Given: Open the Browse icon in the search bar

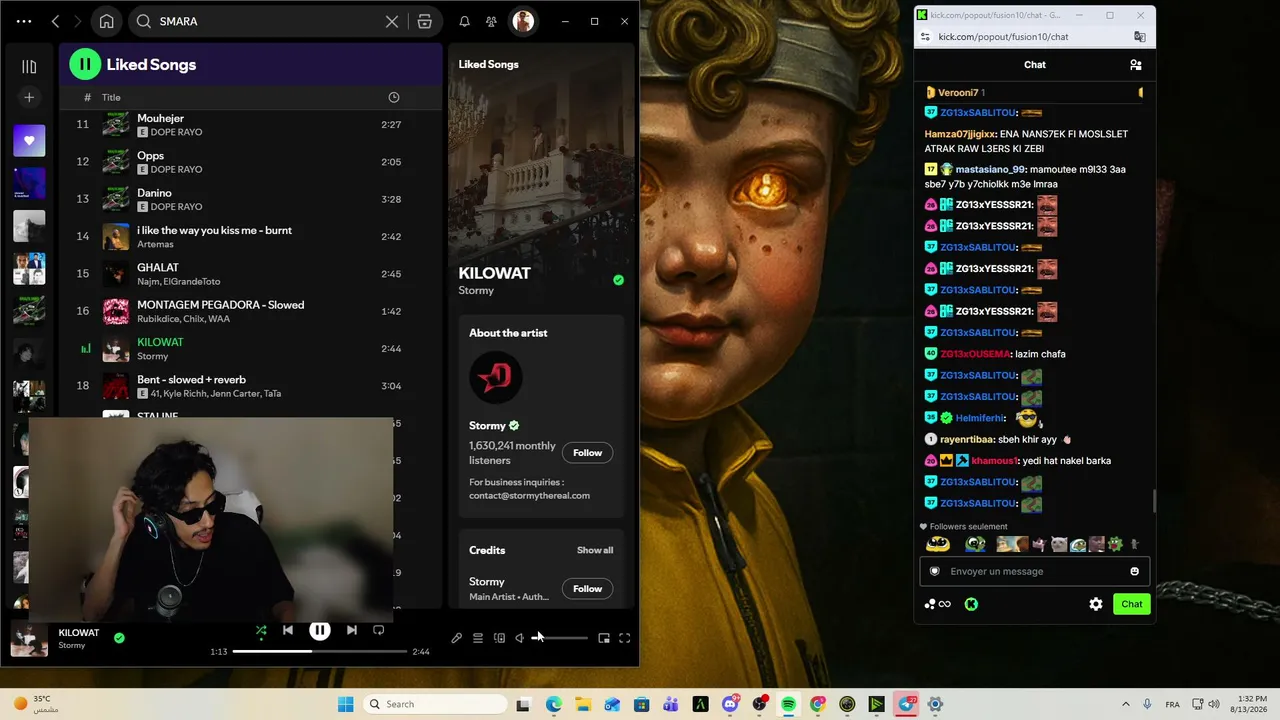Looking at the screenshot, I should click(424, 21).
